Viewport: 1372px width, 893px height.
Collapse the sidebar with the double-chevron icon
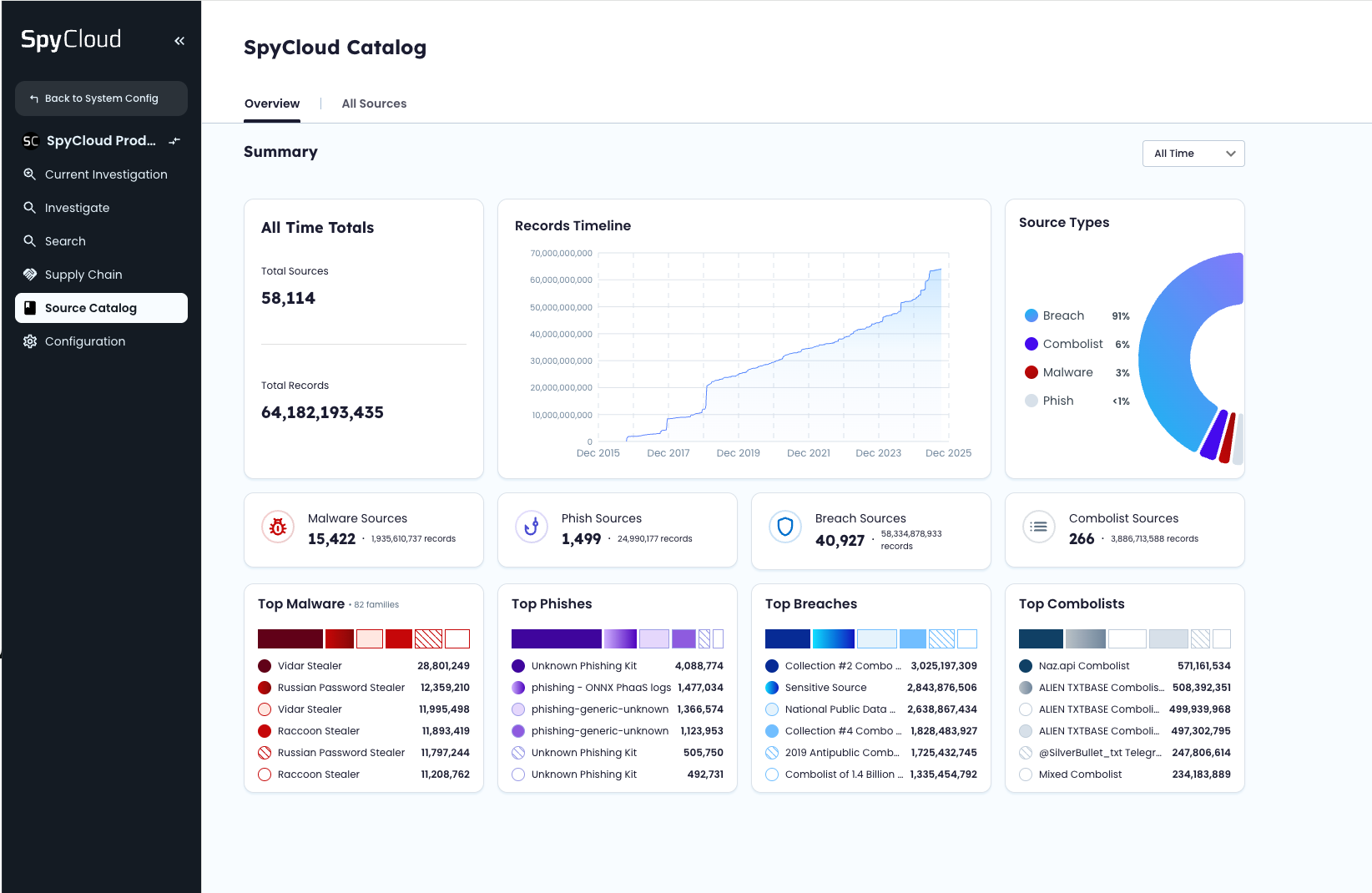pyautogui.click(x=179, y=41)
